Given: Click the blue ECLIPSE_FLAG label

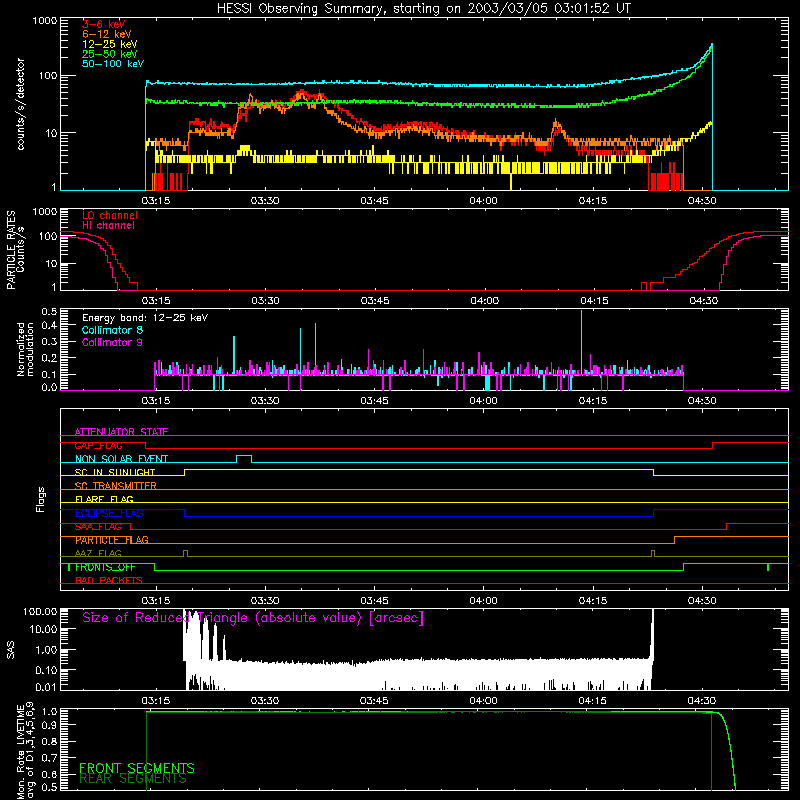Looking at the screenshot, I should click(109, 513).
